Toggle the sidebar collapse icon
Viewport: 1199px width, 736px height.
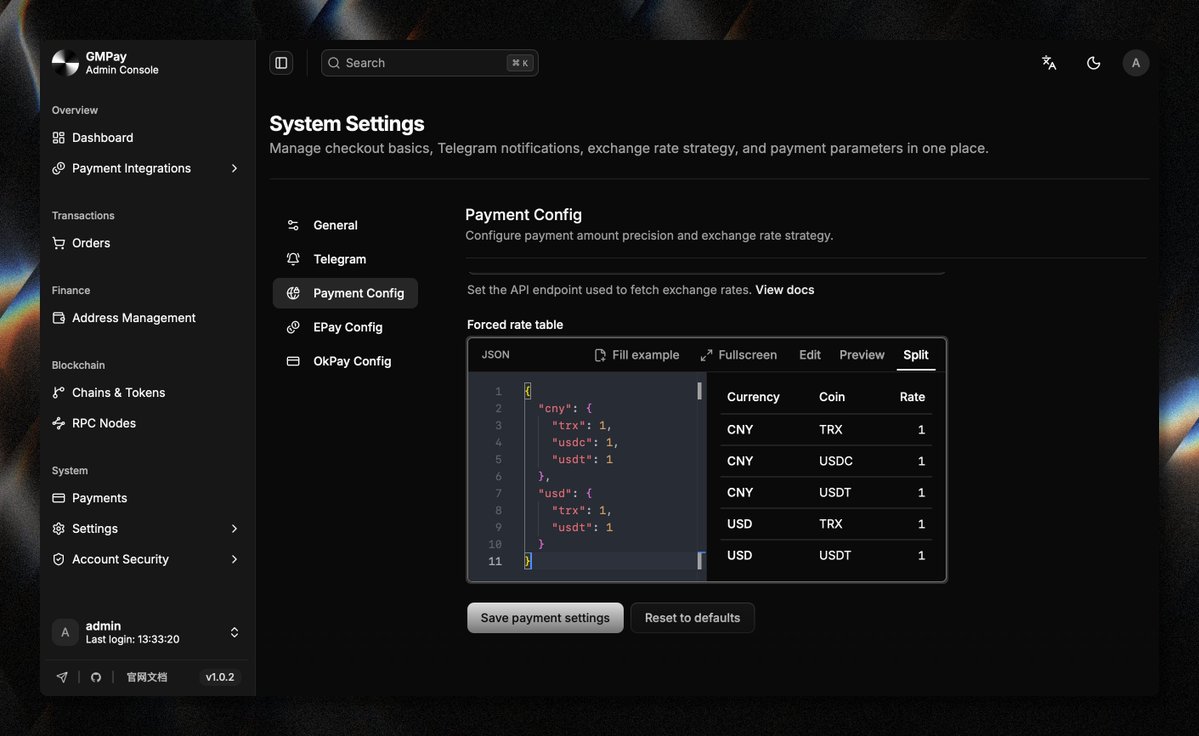(x=281, y=63)
